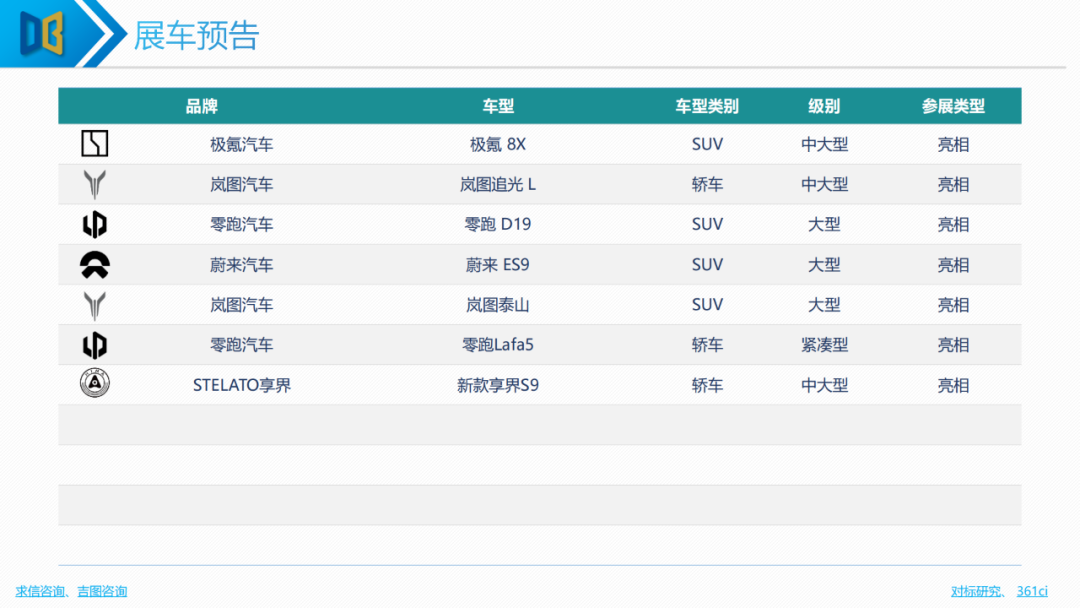Click the 品牌 column header
This screenshot has width=1080, height=608.
[x=202, y=106]
